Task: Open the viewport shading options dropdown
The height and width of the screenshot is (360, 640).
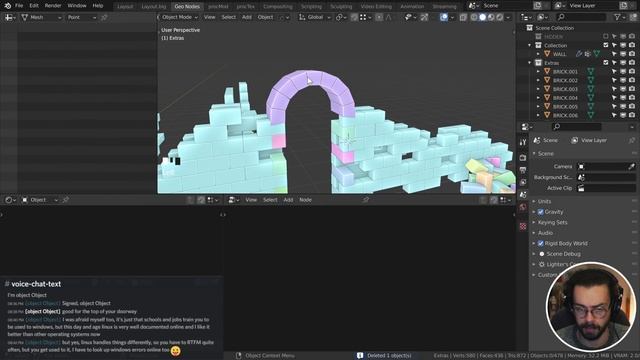Action: click(x=508, y=17)
